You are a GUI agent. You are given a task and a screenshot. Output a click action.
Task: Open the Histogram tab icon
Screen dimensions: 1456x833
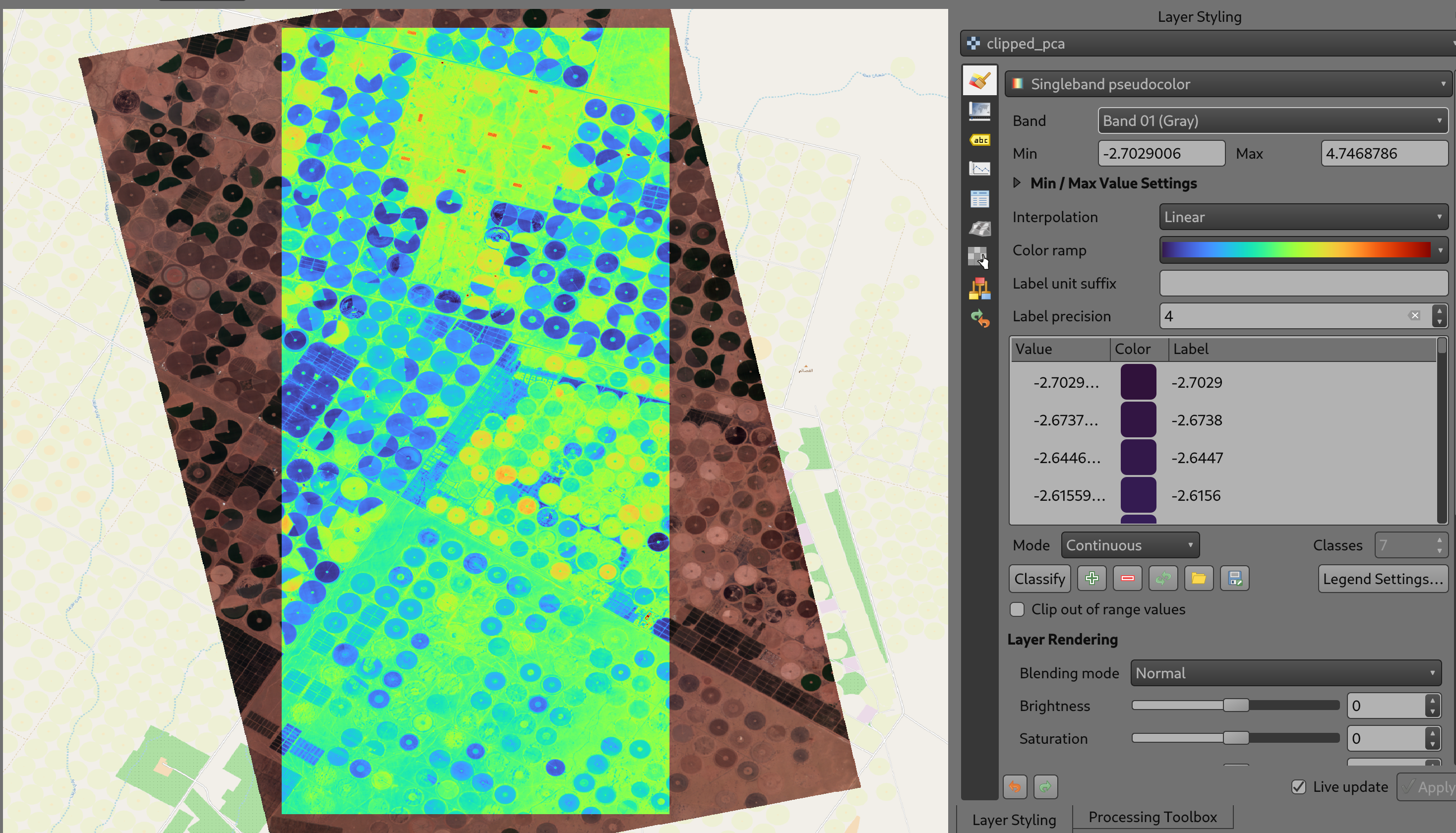(979, 170)
